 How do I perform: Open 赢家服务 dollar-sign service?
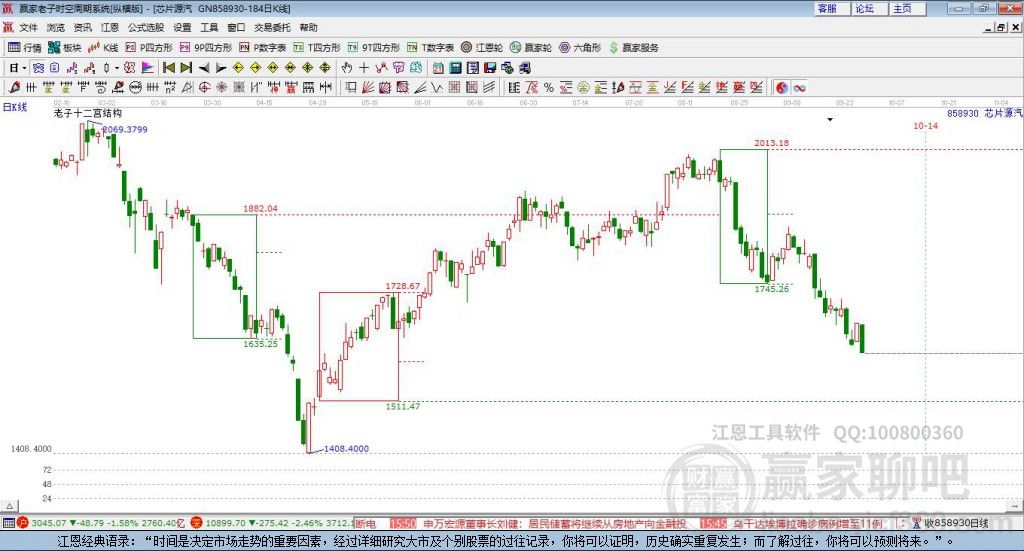pos(634,48)
